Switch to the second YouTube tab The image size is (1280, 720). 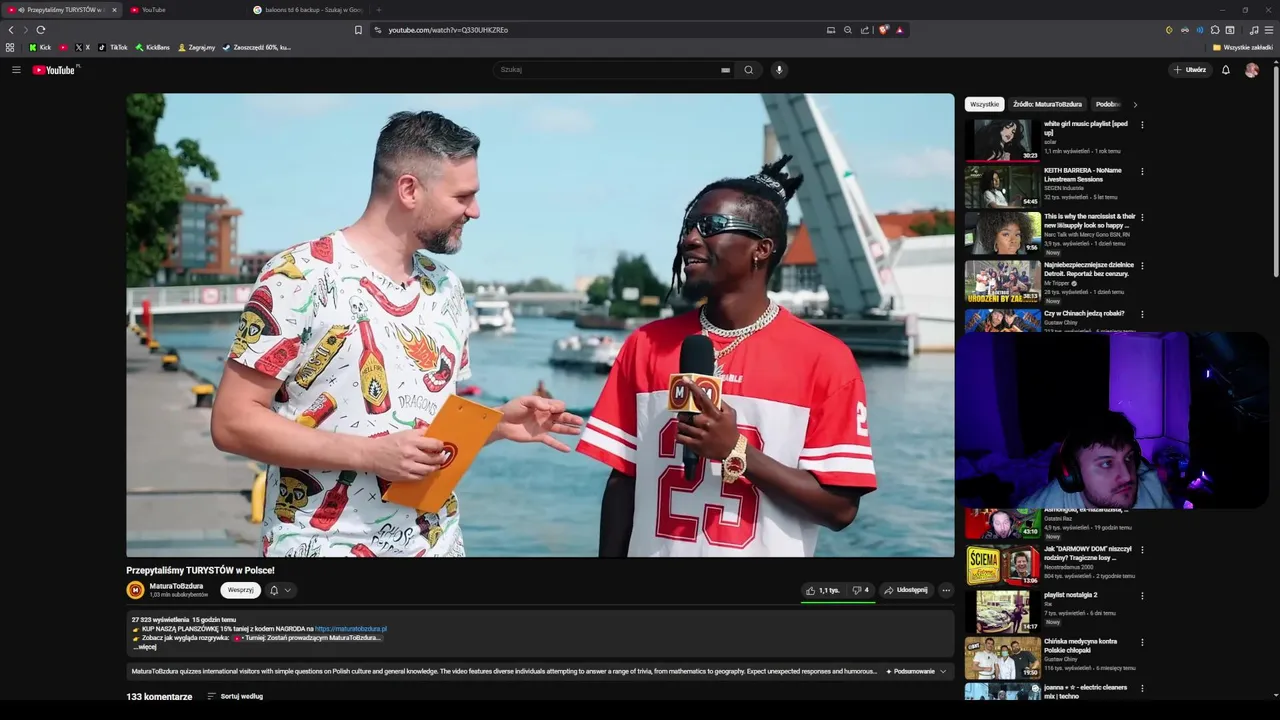click(x=185, y=10)
